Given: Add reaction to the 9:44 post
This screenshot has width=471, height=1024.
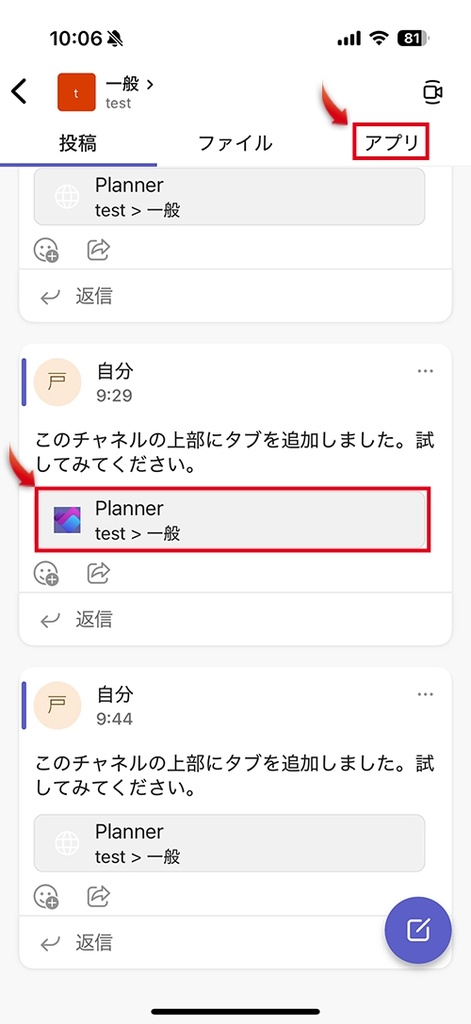Looking at the screenshot, I should (46, 897).
